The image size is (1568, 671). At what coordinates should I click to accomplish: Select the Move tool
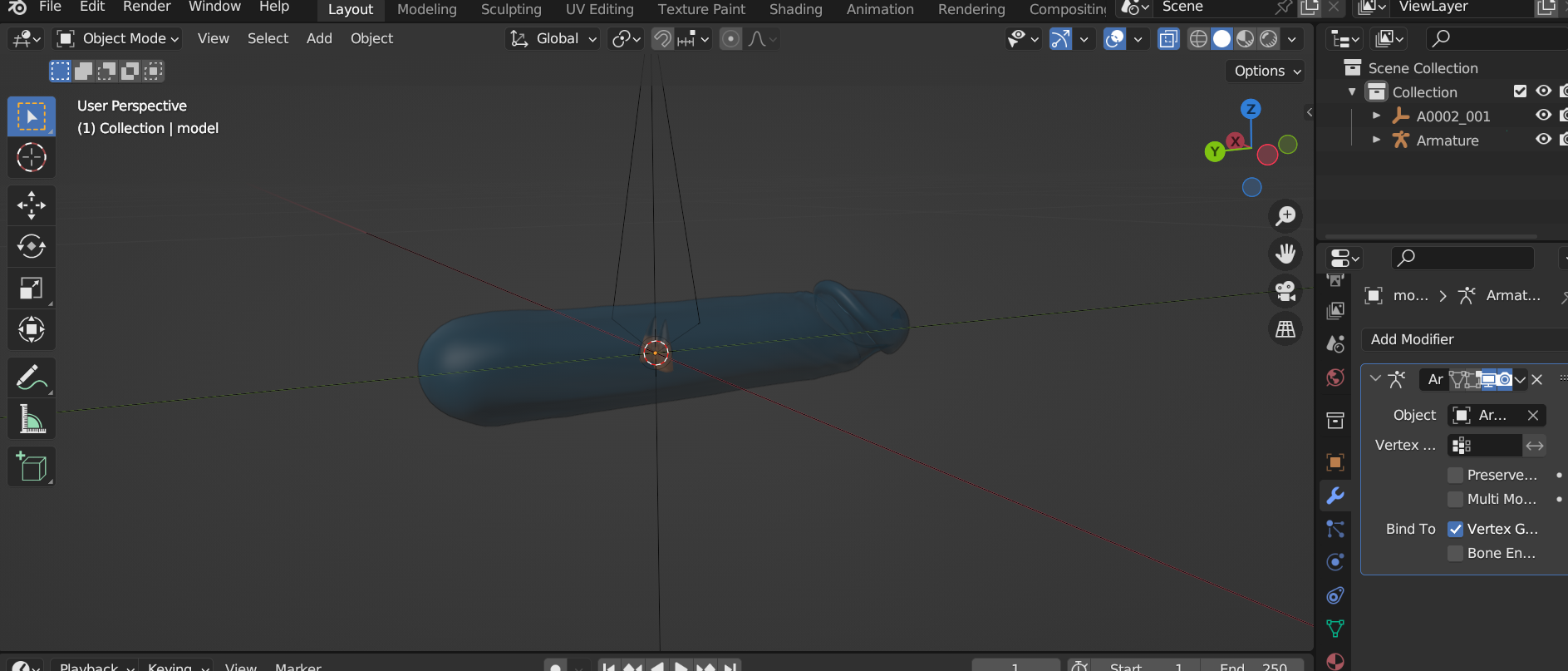(x=32, y=205)
